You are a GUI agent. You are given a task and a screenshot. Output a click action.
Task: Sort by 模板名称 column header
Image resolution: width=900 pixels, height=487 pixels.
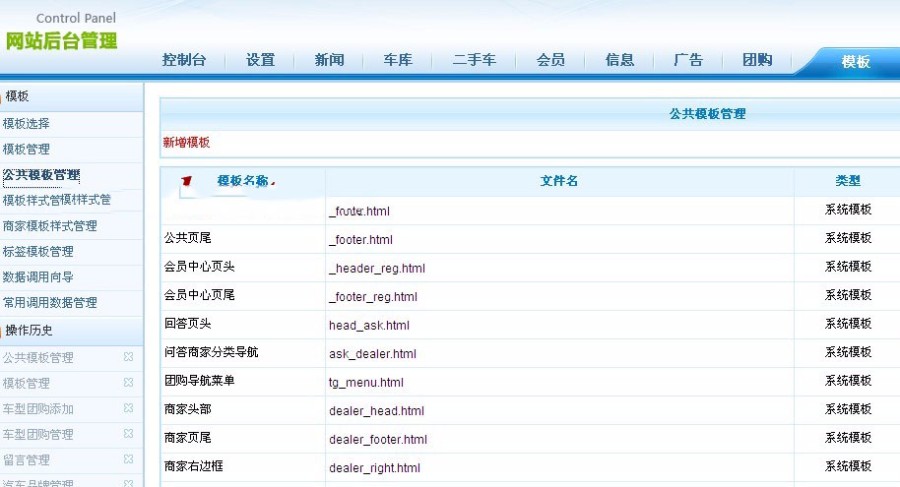coord(243,181)
